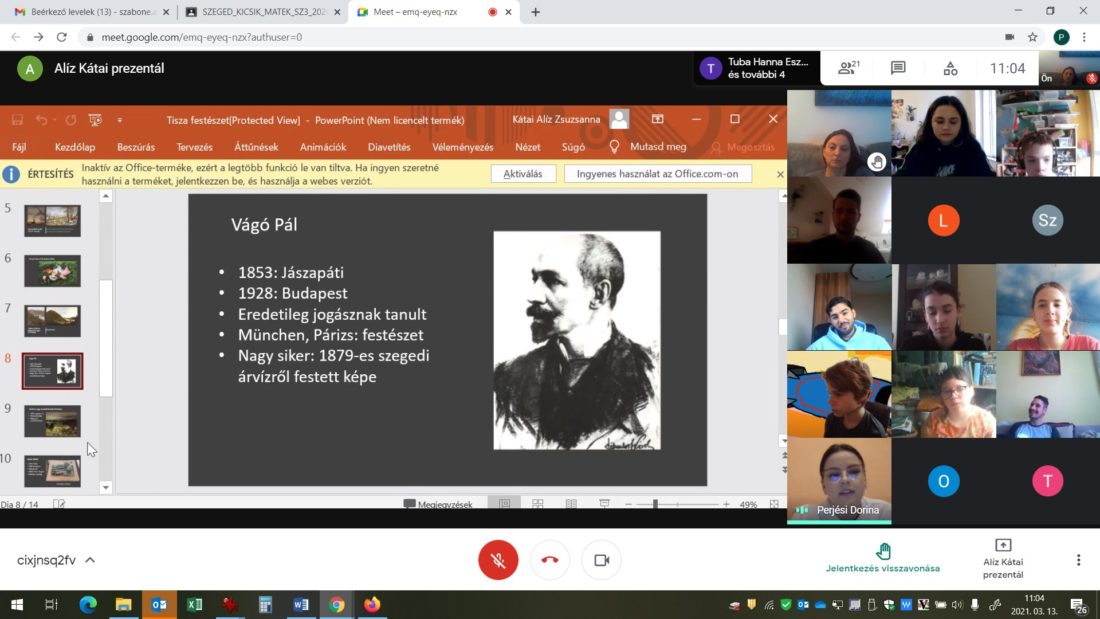Start Slide Show view icon in status bar

click(x=604, y=504)
